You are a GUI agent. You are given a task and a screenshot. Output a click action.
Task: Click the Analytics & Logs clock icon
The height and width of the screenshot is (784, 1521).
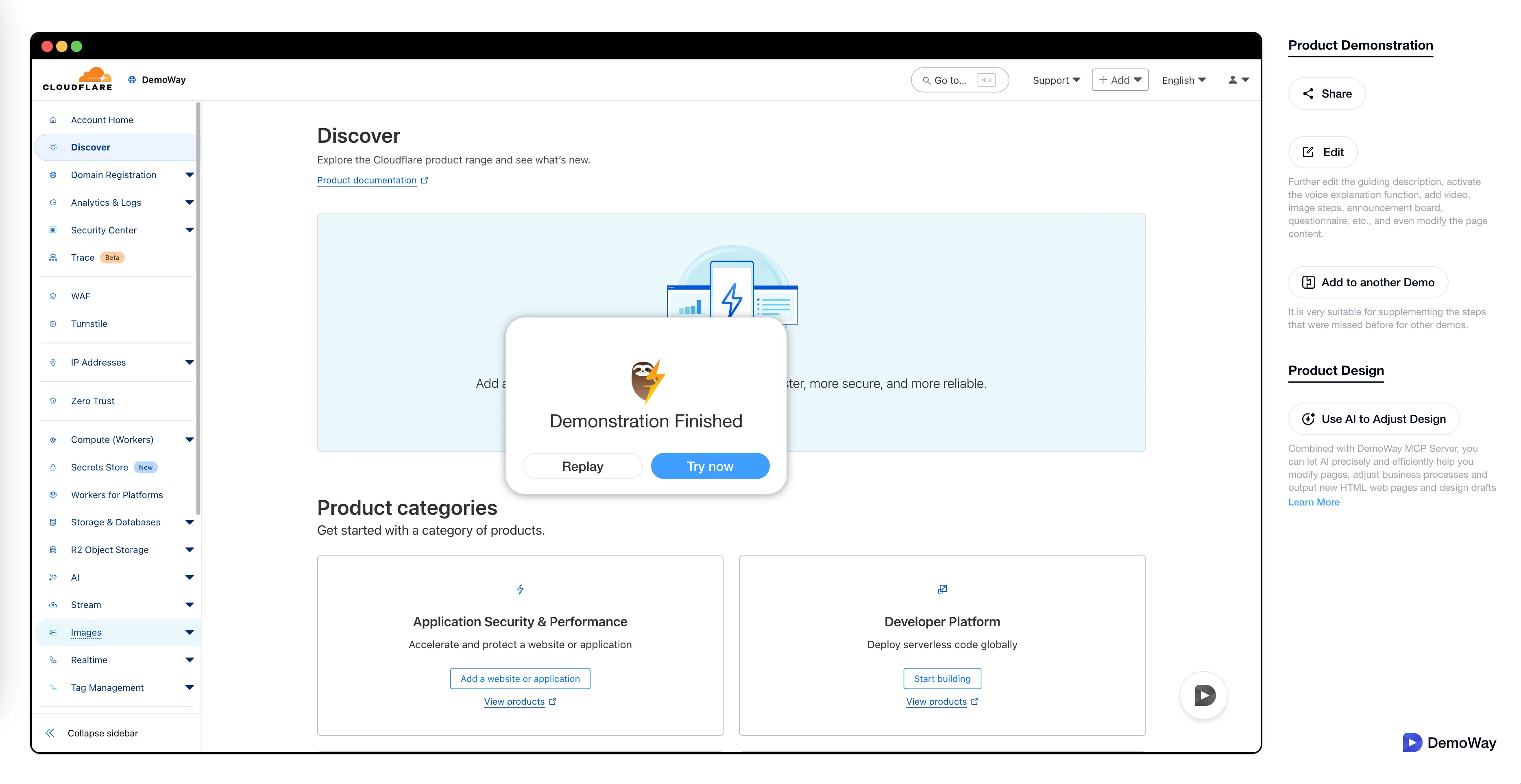pos(53,203)
